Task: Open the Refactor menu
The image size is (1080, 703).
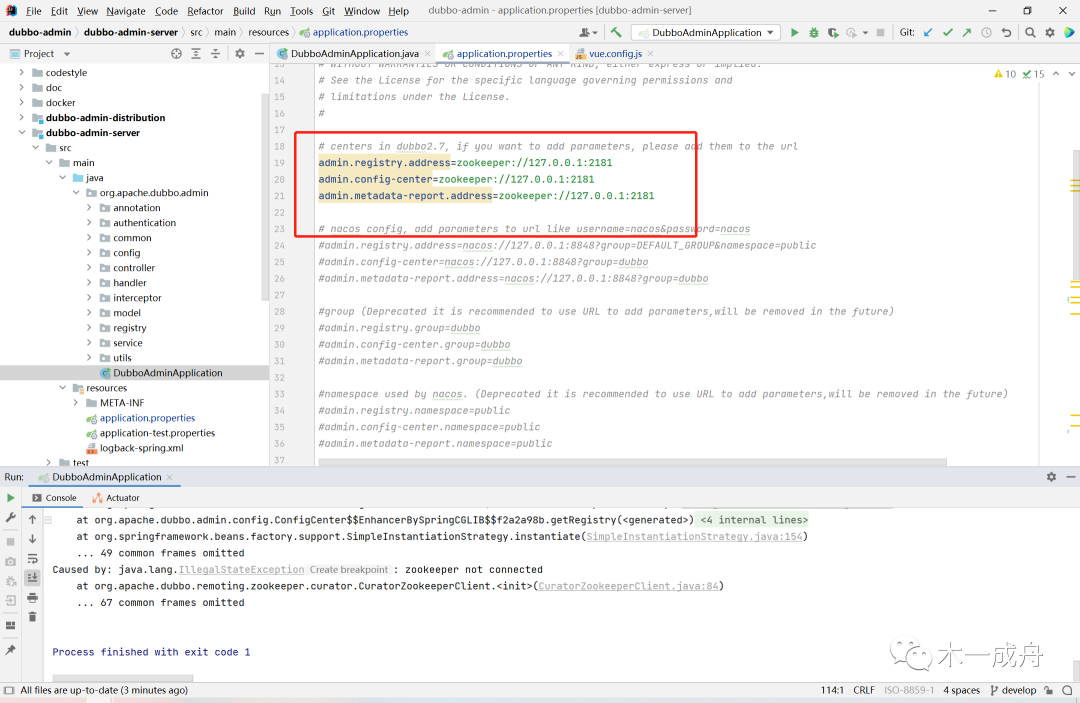Action: [205, 11]
